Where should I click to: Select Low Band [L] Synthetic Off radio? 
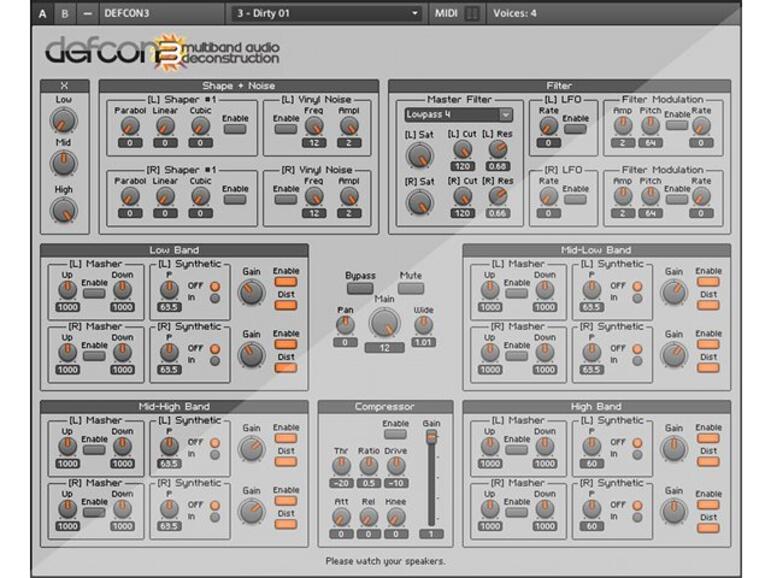point(215,286)
